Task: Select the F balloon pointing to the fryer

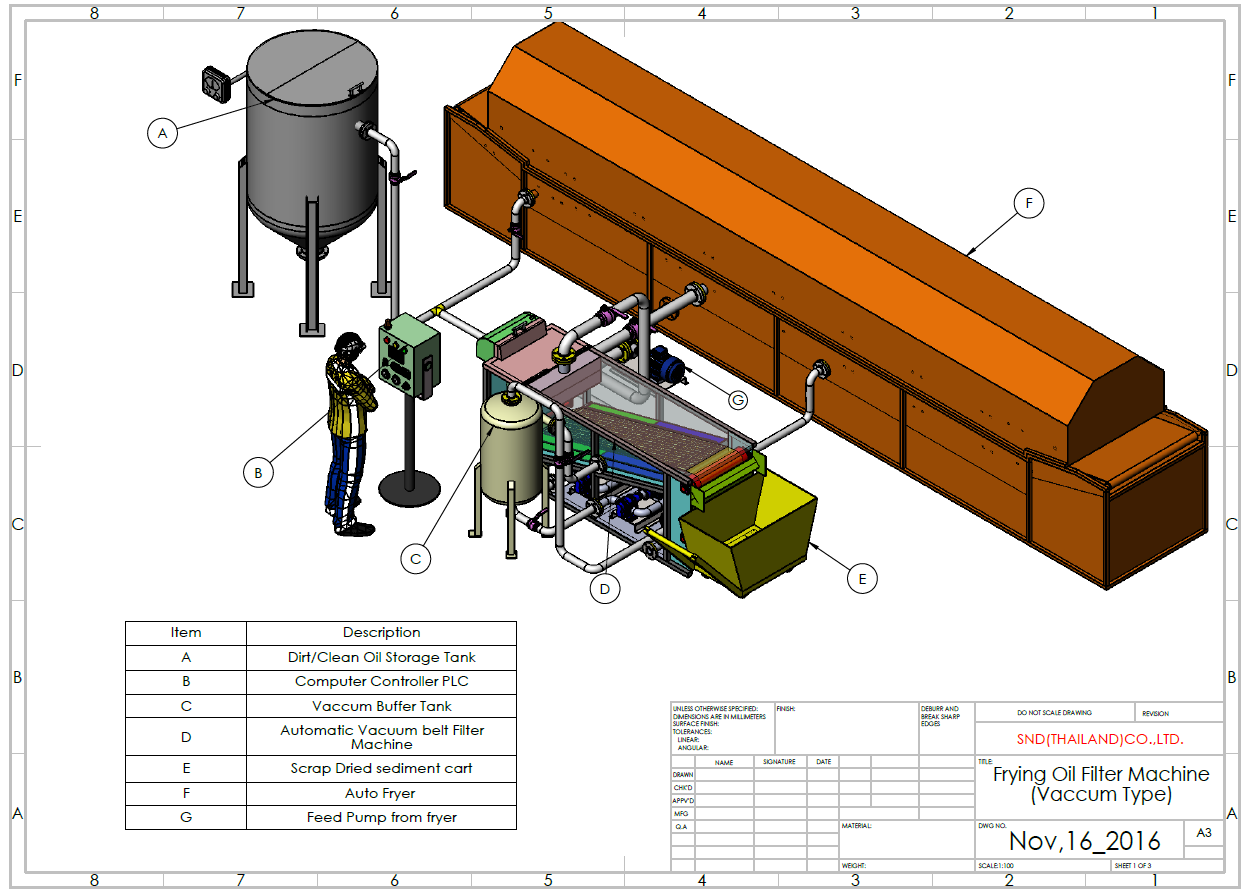Action: click(x=1027, y=203)
